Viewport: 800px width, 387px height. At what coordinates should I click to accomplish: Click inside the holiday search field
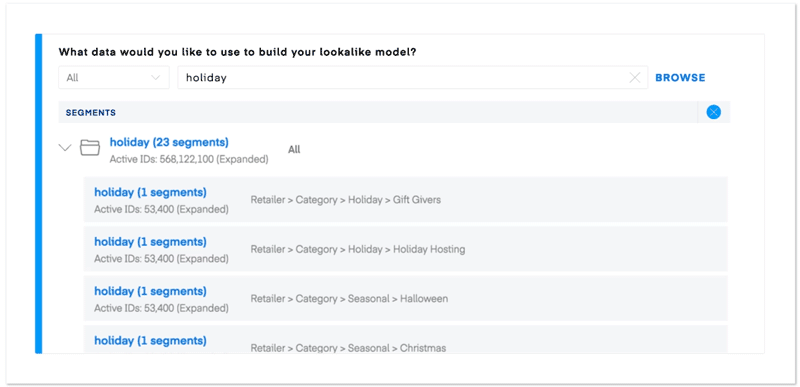tap(413, 78)
